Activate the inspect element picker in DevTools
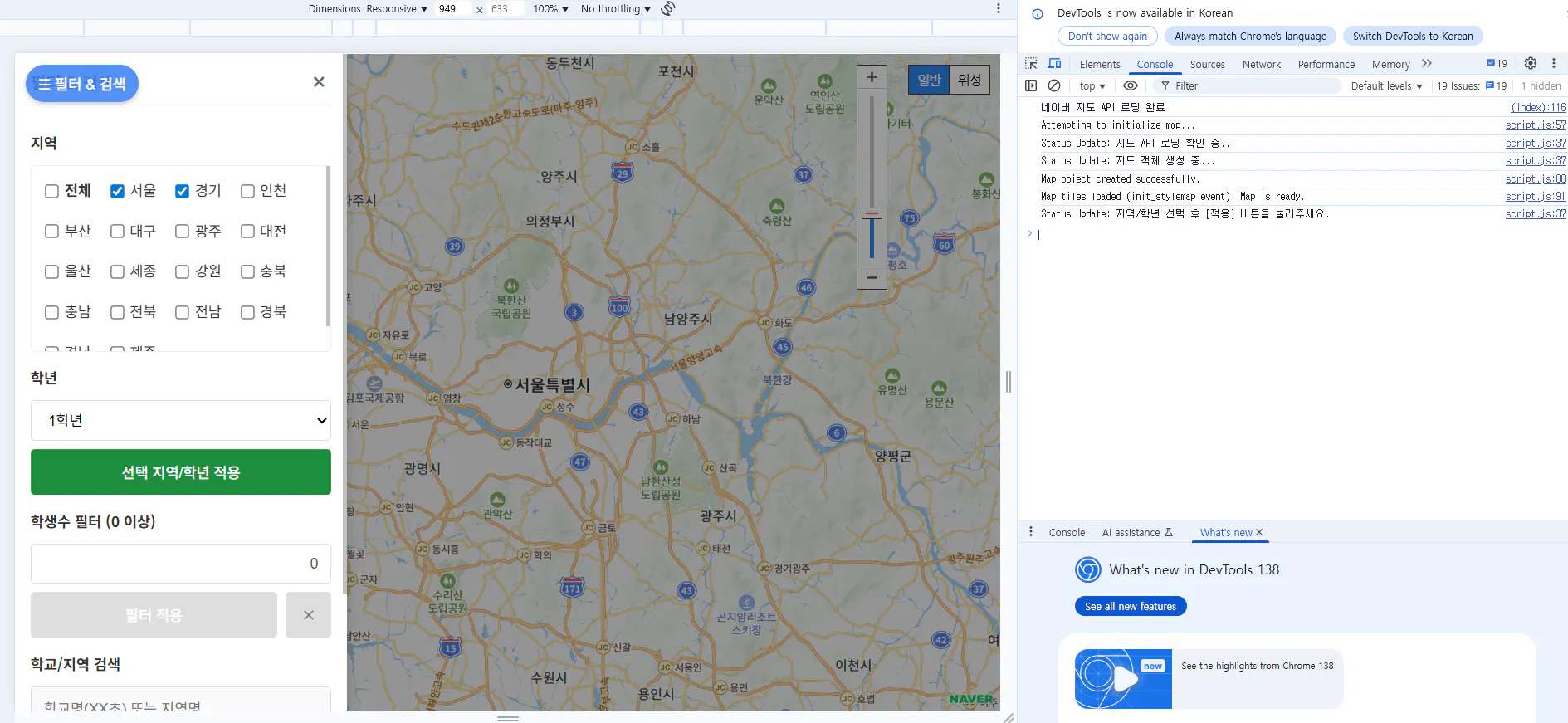 pos(1031,64)
